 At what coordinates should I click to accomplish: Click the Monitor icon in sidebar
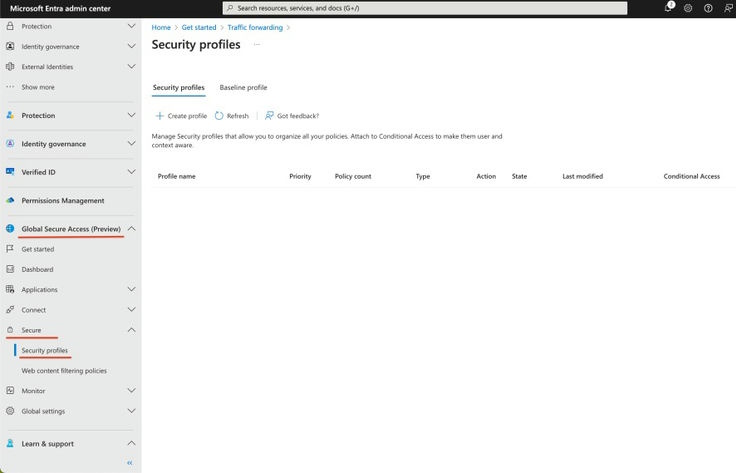10,390
